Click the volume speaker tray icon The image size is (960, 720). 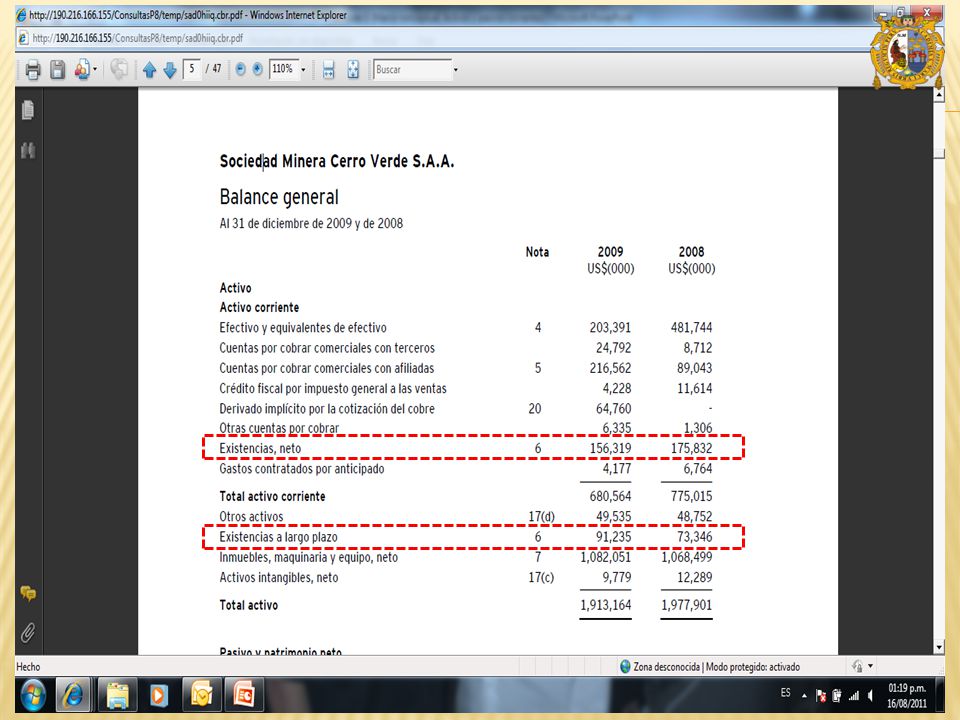(x=870, y=696)
